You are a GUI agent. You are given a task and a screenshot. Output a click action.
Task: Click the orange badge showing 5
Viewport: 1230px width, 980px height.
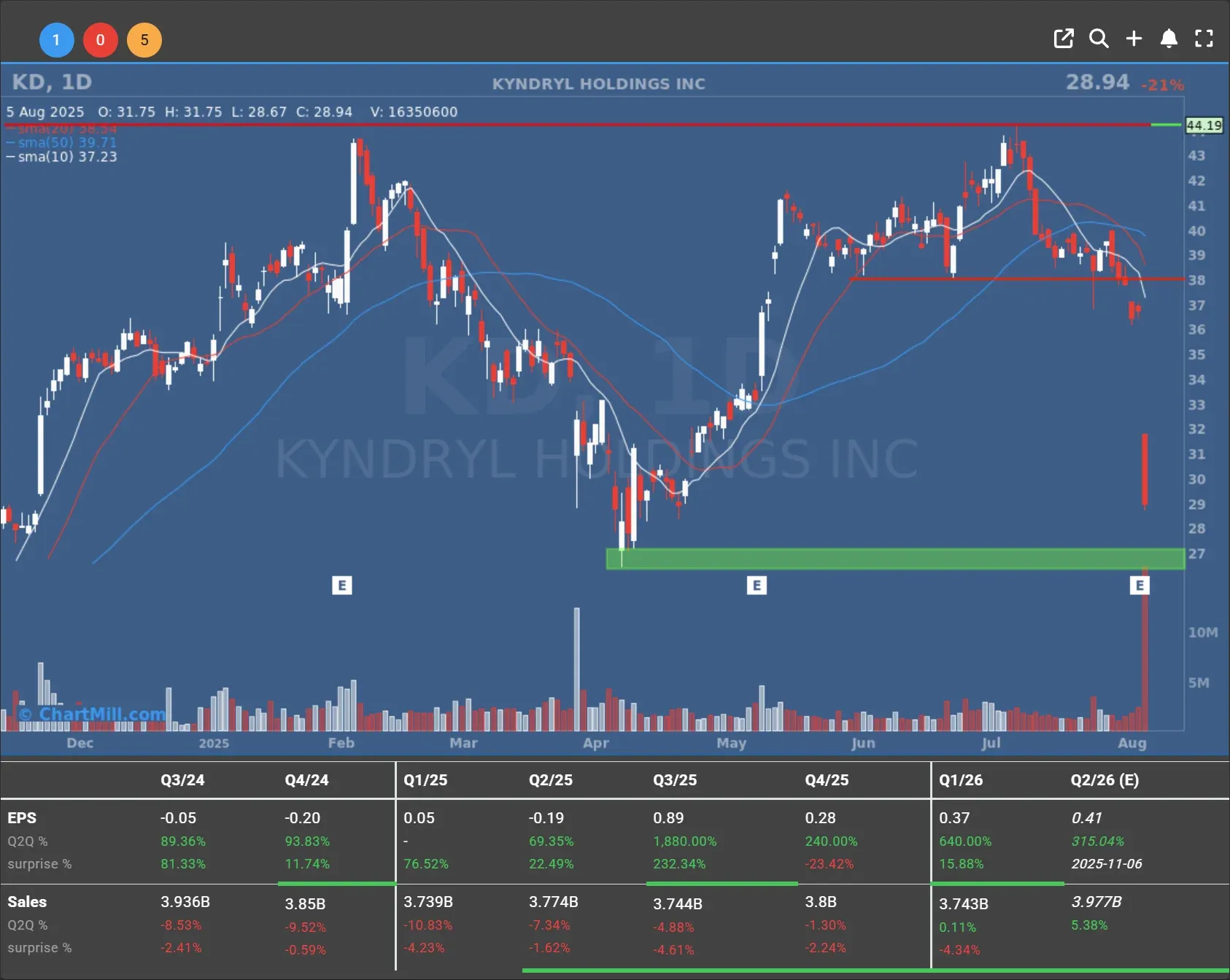144,40
